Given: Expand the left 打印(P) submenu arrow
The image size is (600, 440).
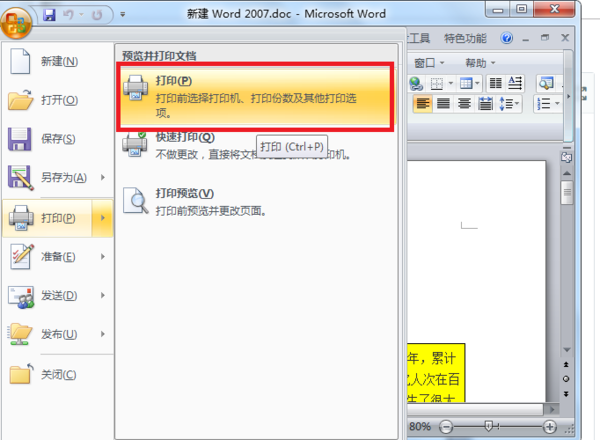Looking at the screenshot, I should coord(103,218).
